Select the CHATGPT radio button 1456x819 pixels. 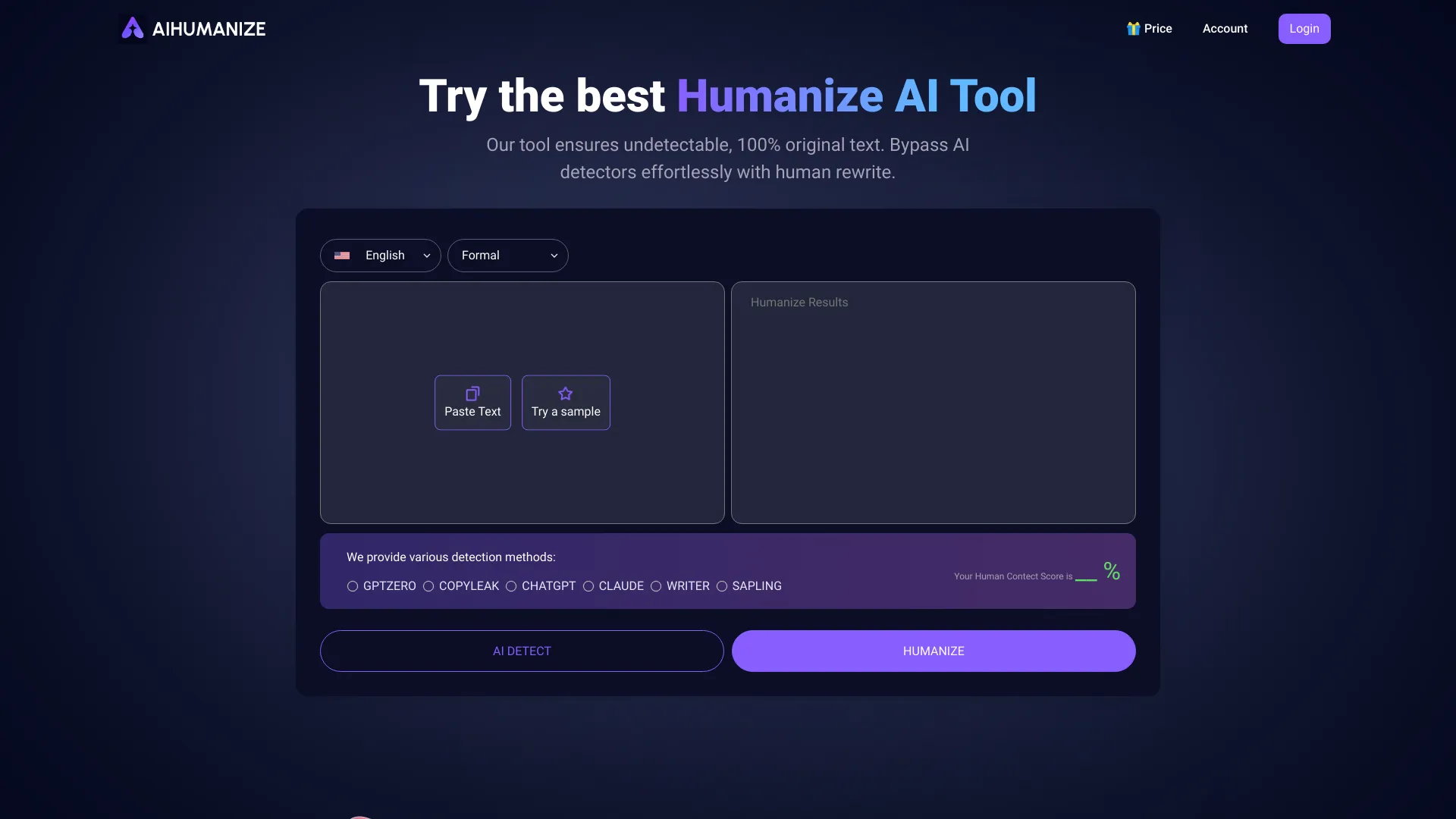click(x=511, y=586)
